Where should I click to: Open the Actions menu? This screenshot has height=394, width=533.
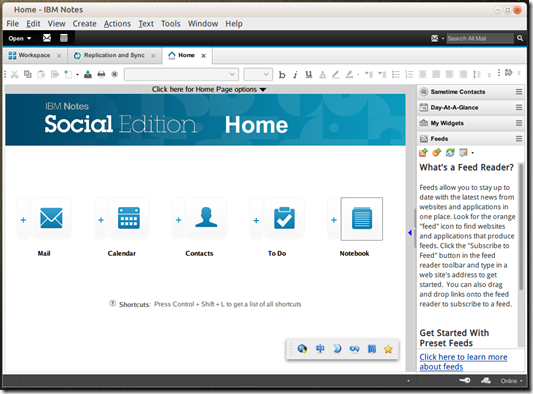click(117, 24)
